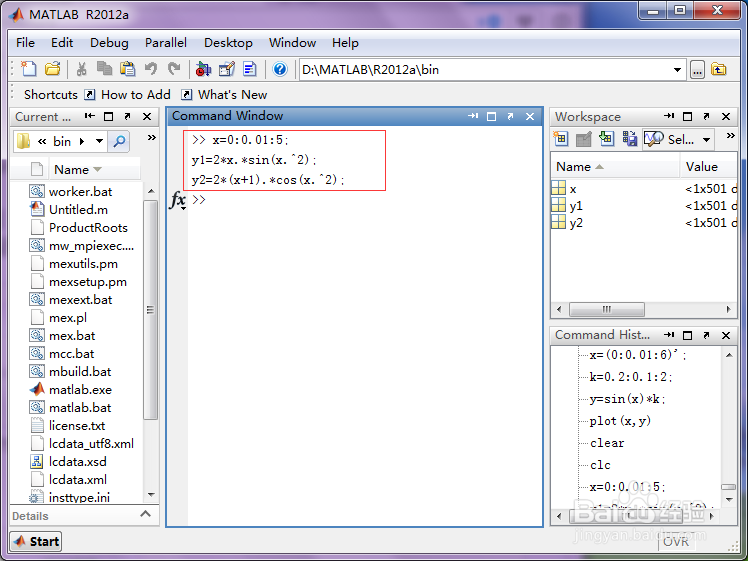The height and width of the screenshot is (561, 748).
Task: Open the Window menu
Action: pos(292,43)
